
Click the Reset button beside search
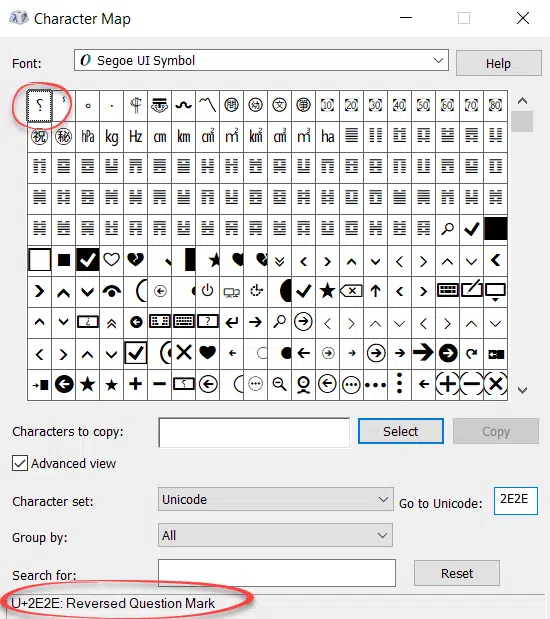457,573
